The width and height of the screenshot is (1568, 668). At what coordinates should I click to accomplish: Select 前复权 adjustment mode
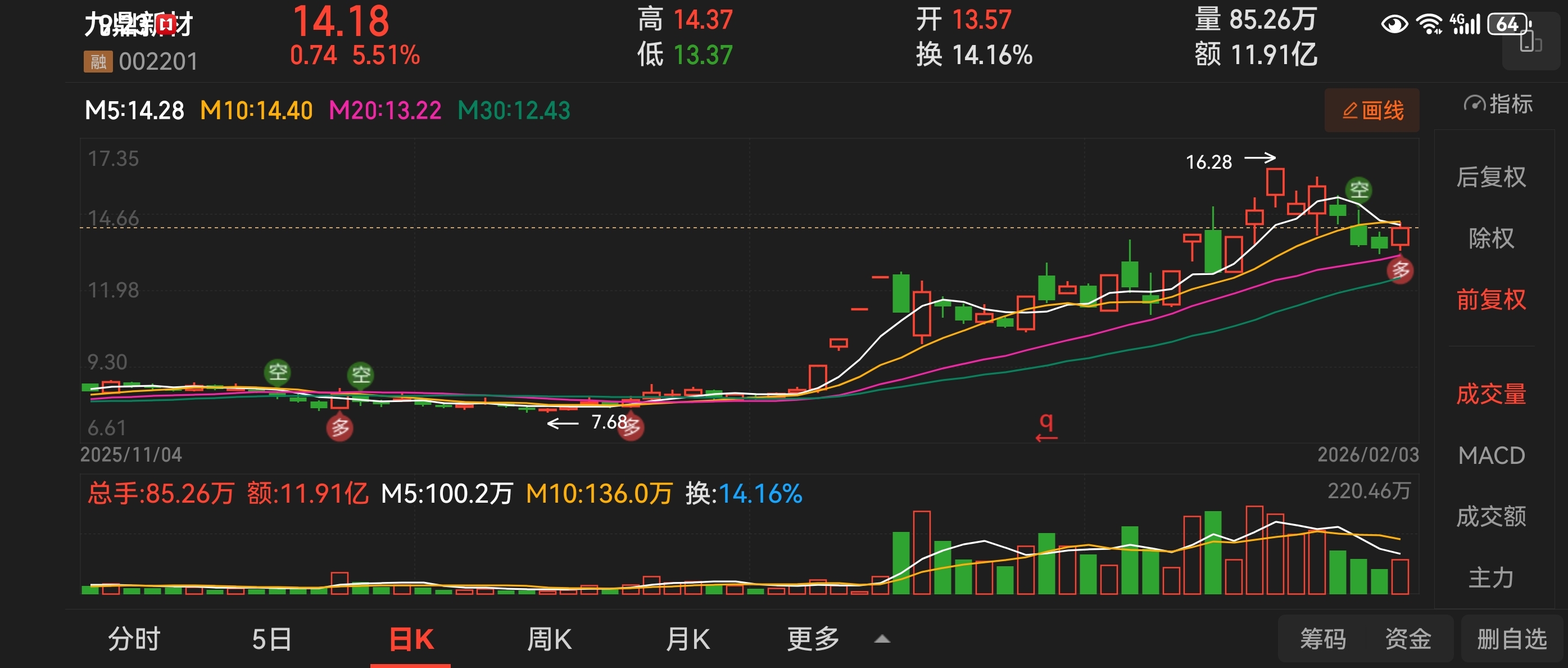click(x=1490, y=300)
